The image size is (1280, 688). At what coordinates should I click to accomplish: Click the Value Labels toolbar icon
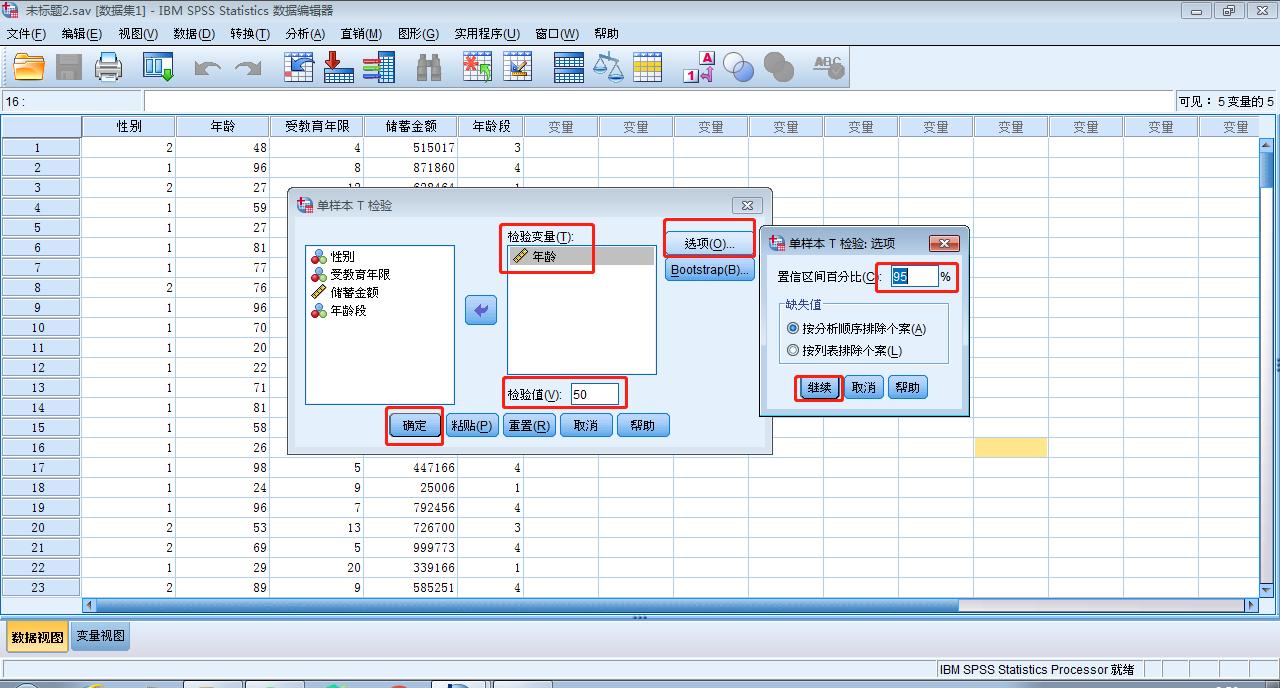(698, 66)
